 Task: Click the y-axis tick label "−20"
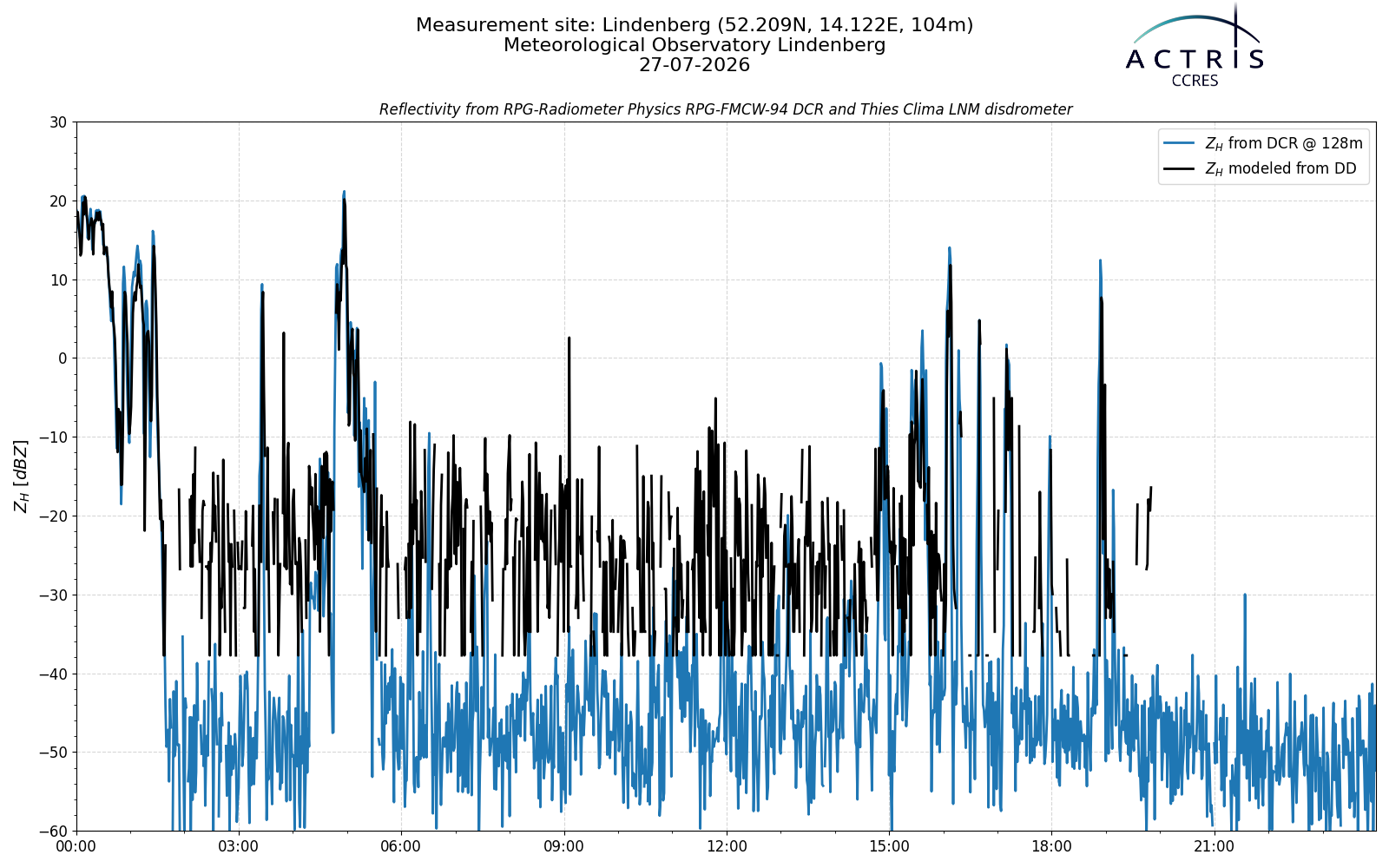tap(52, 516)
